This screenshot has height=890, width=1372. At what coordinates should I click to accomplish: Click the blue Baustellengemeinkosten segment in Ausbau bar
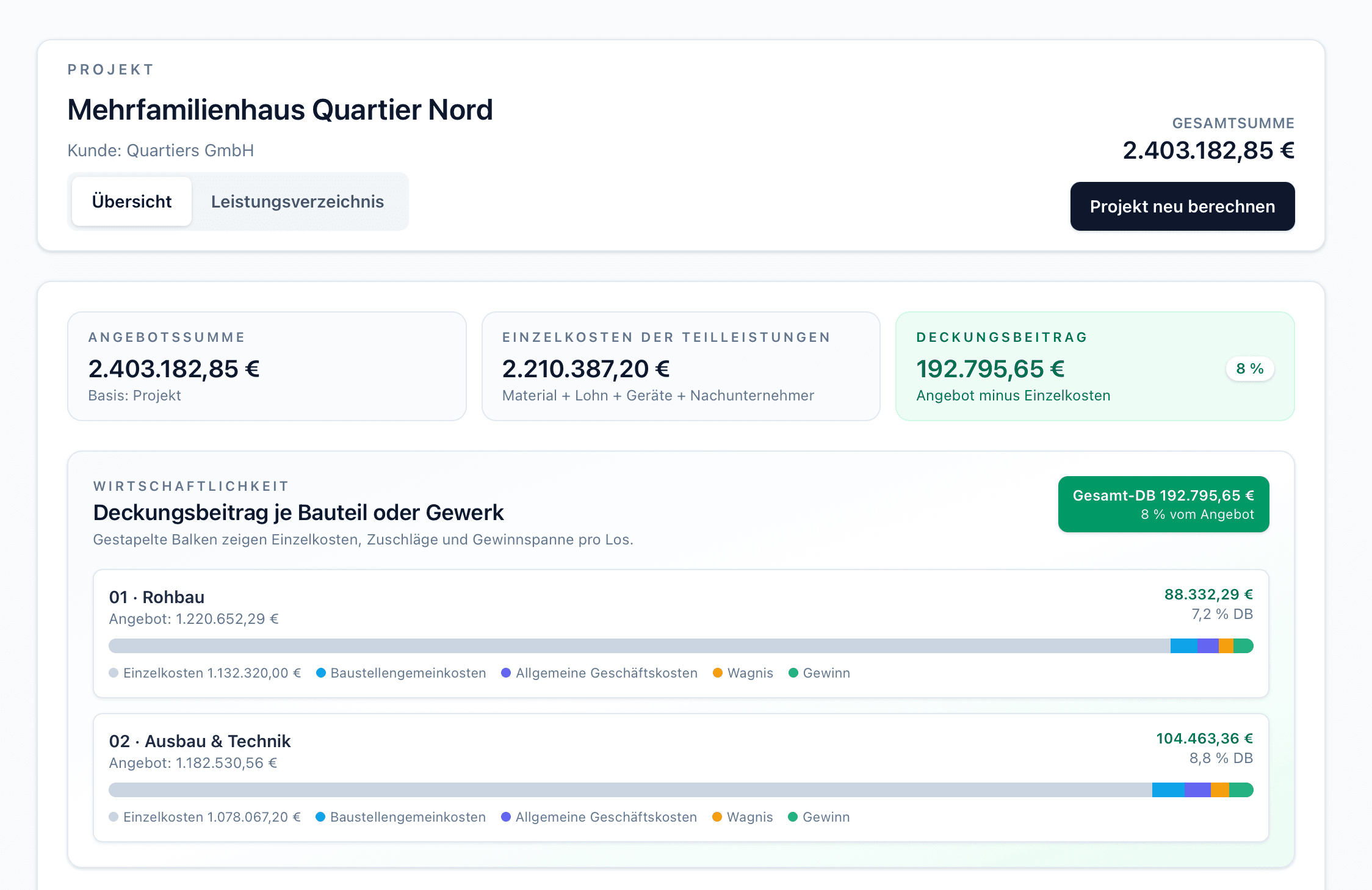point(1168,790)
